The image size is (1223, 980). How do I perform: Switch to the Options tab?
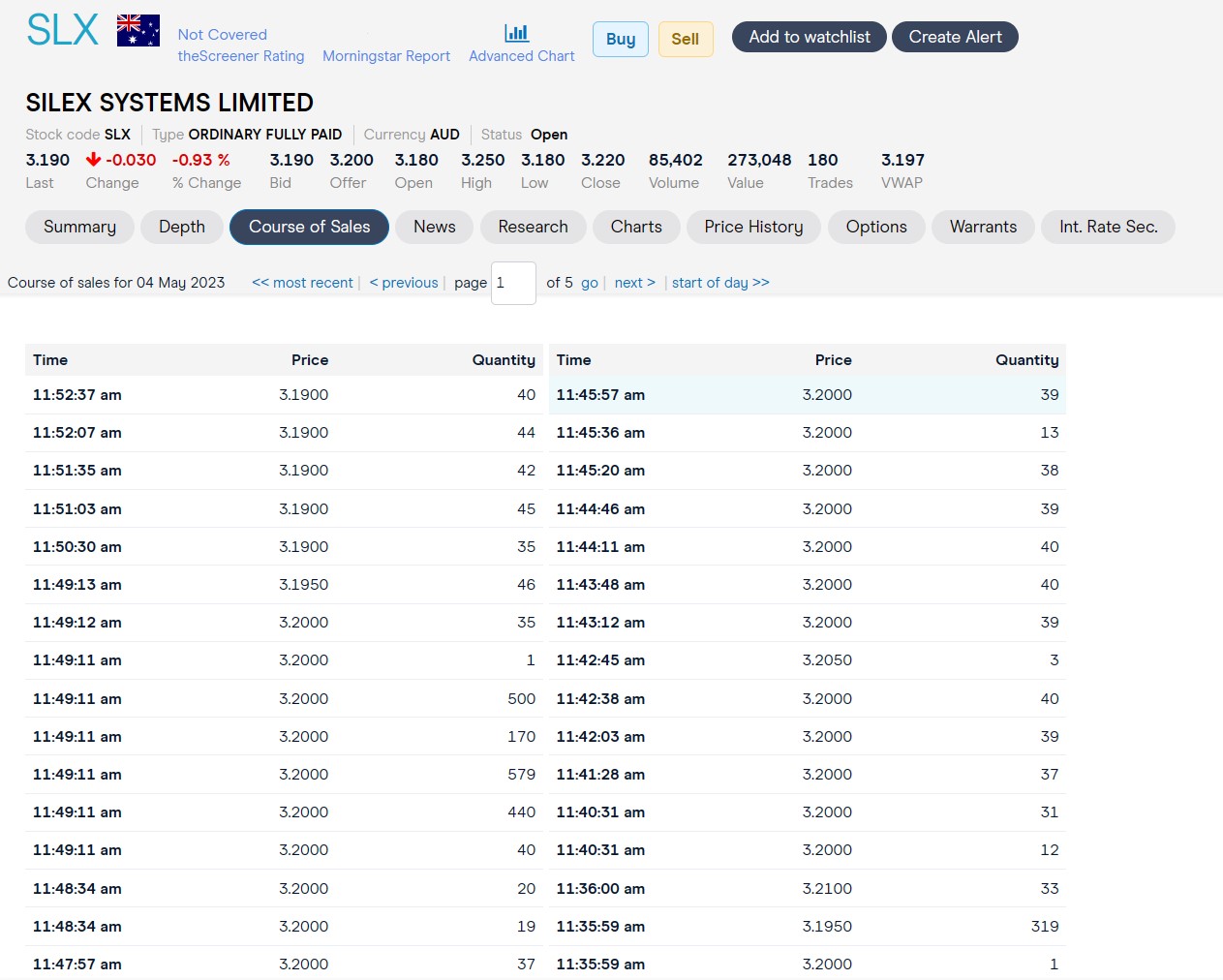pos(876,227)
